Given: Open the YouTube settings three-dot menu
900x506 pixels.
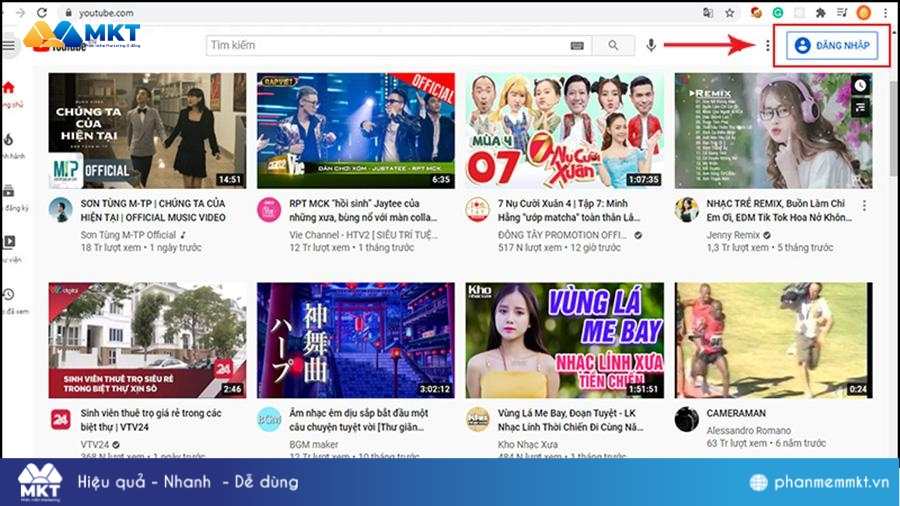Looking at the screenshot, I should tap(767, 45).
